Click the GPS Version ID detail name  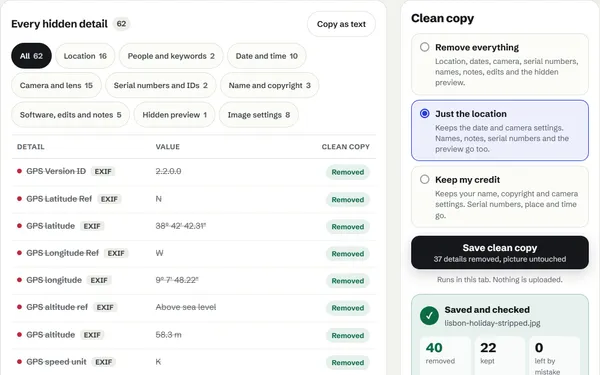(x=56, y=171)
